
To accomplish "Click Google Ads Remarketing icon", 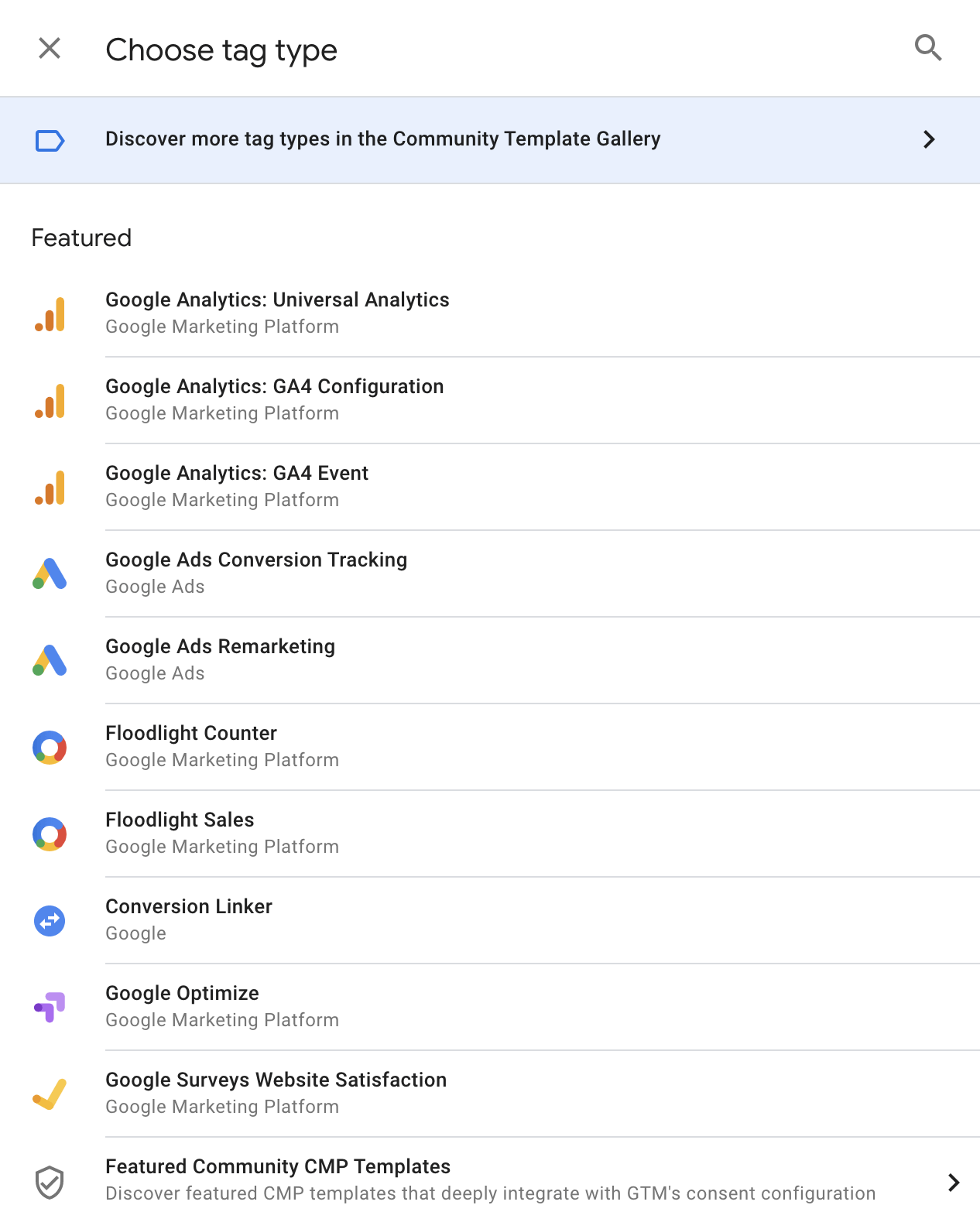I will 50,660.
